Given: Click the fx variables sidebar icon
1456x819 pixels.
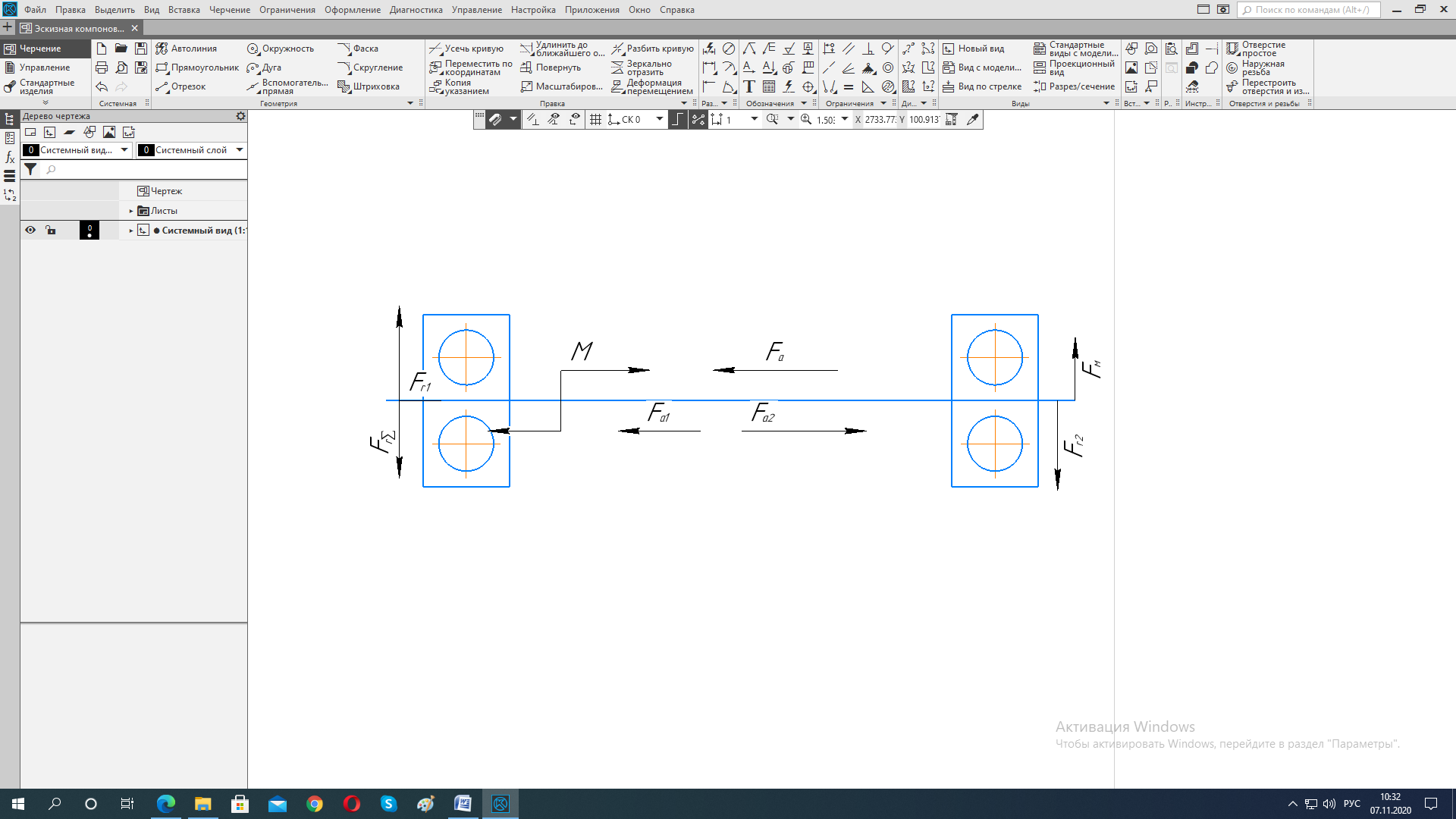Looking at the screenshot, I should pos(10,157).
